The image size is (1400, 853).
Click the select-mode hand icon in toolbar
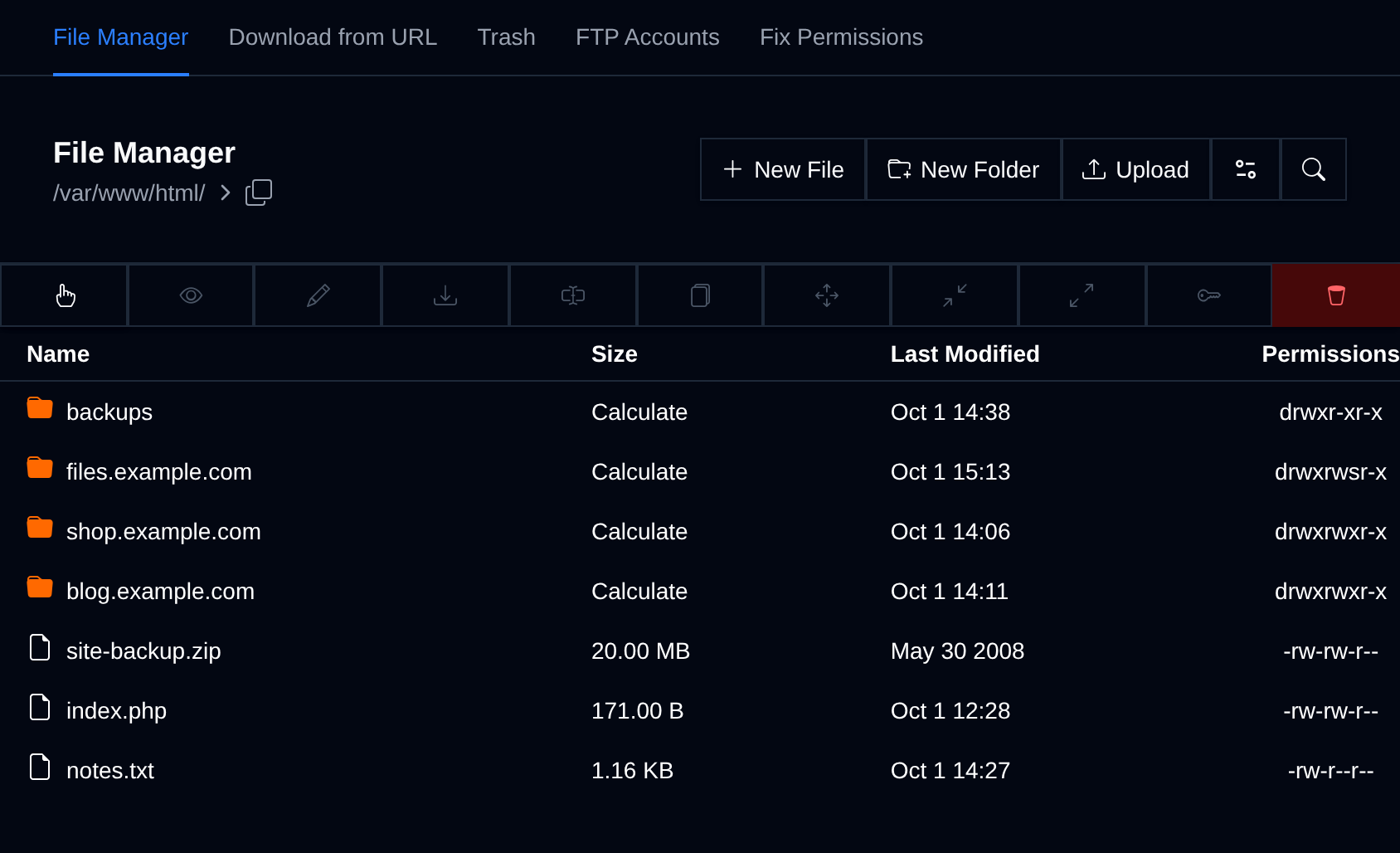click(x=65, y=295)
